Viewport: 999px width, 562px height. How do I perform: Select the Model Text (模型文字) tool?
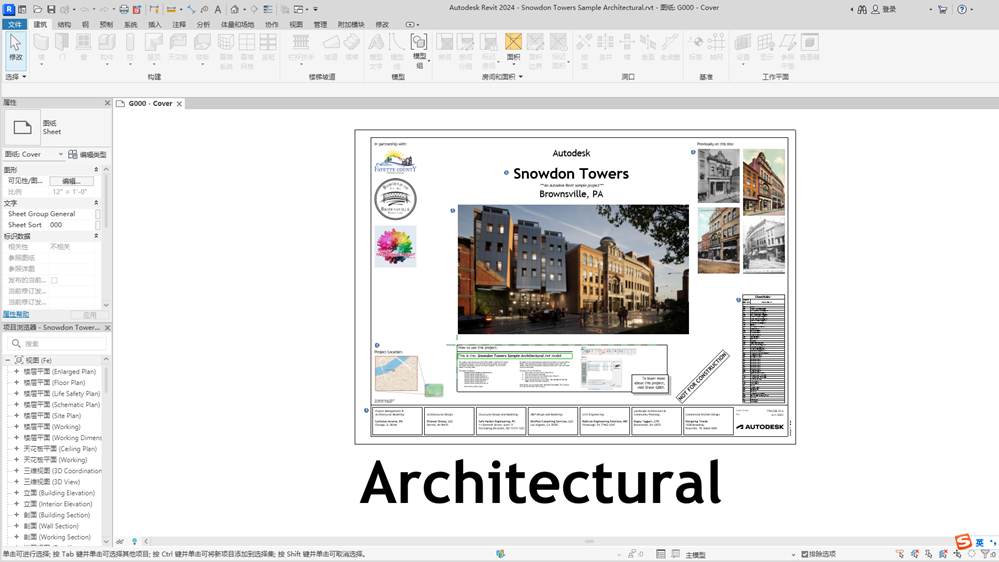point(376,52)
